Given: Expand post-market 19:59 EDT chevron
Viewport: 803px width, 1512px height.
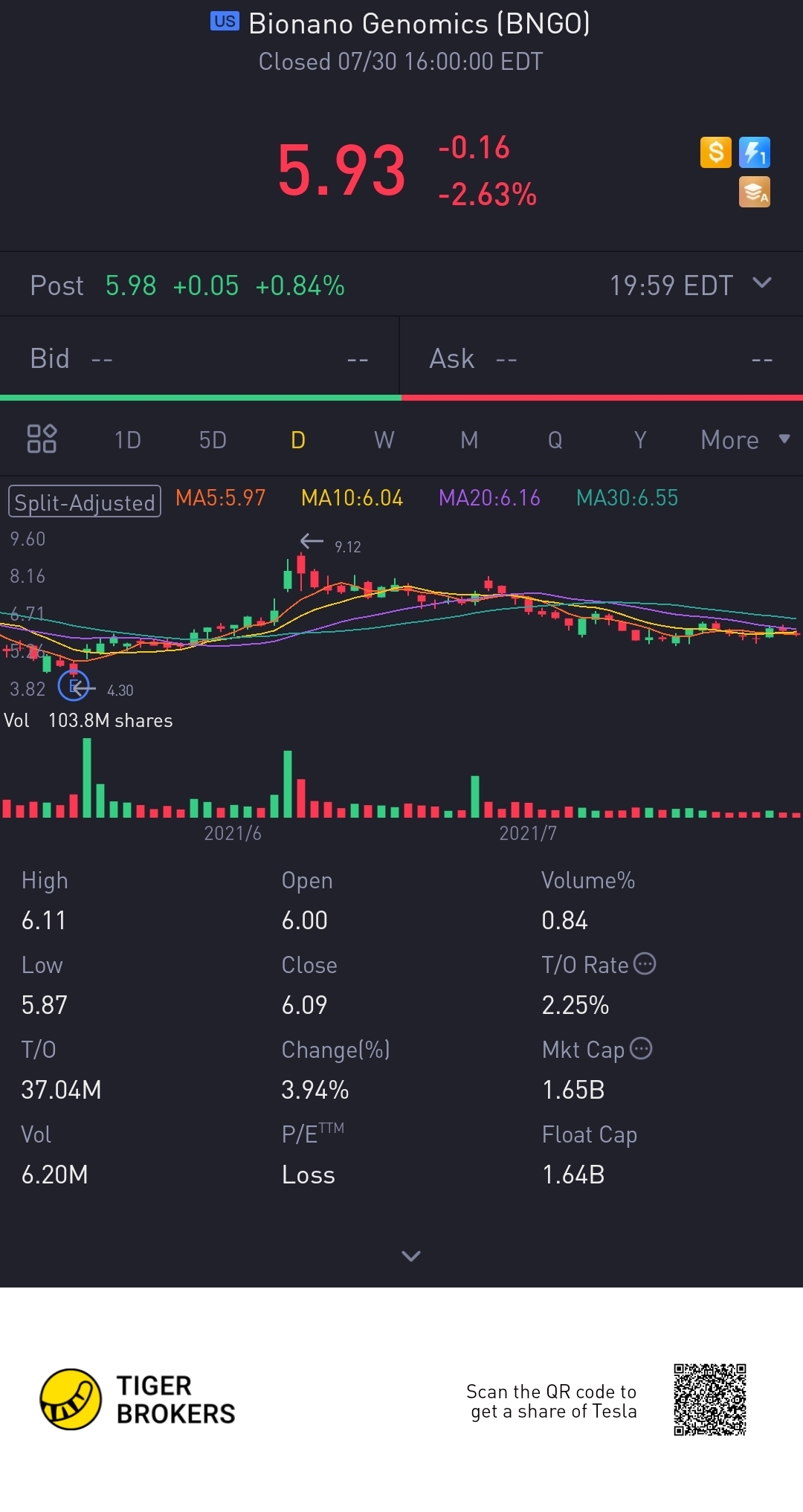Looking at the screenshot, I should coord(762,282).
